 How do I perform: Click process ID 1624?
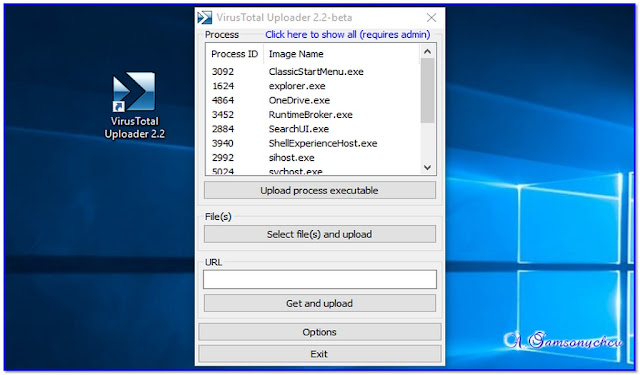[223, 86]
